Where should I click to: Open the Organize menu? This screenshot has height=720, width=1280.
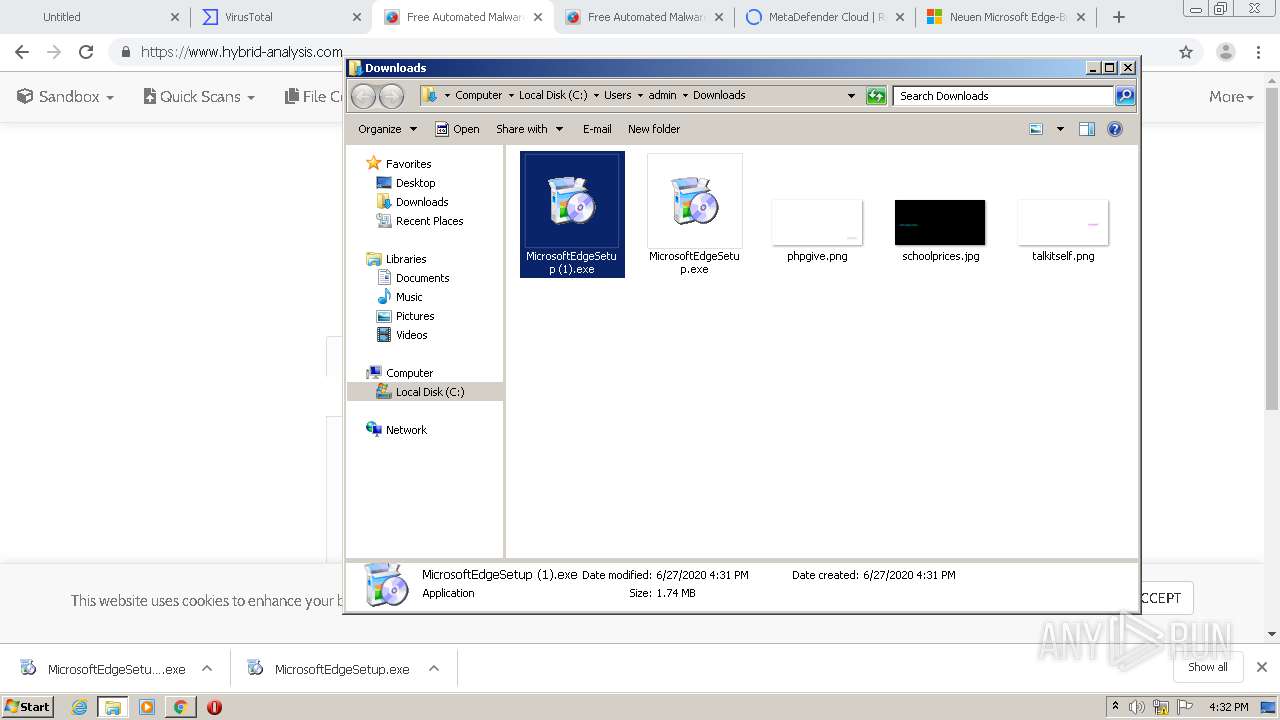coord(387,129)
